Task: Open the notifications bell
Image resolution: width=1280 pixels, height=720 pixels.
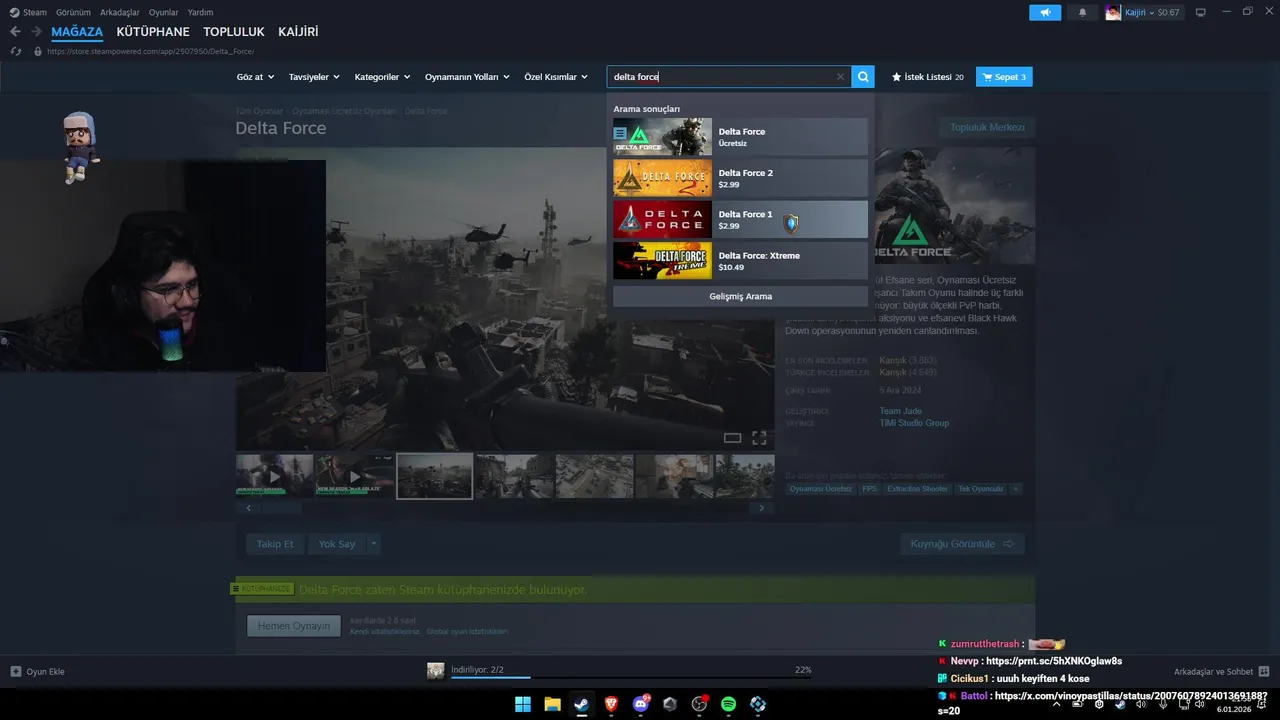Action: coord(1082,12)
